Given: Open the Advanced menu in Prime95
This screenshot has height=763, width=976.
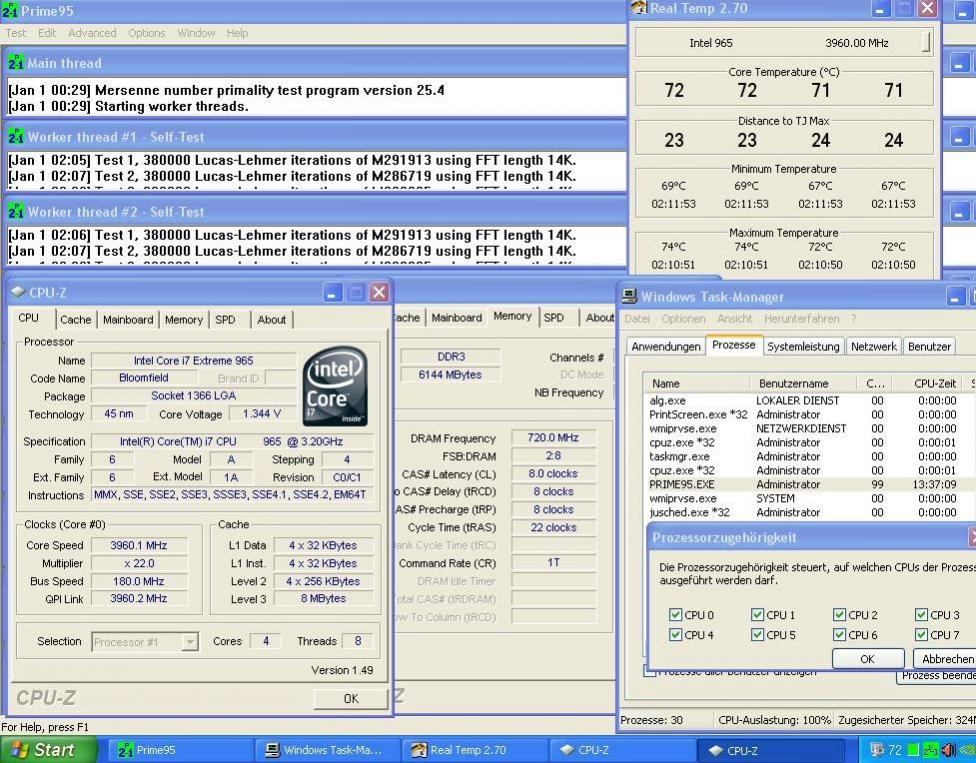Looking at the screenshot, I should click(x=92, y=33).
